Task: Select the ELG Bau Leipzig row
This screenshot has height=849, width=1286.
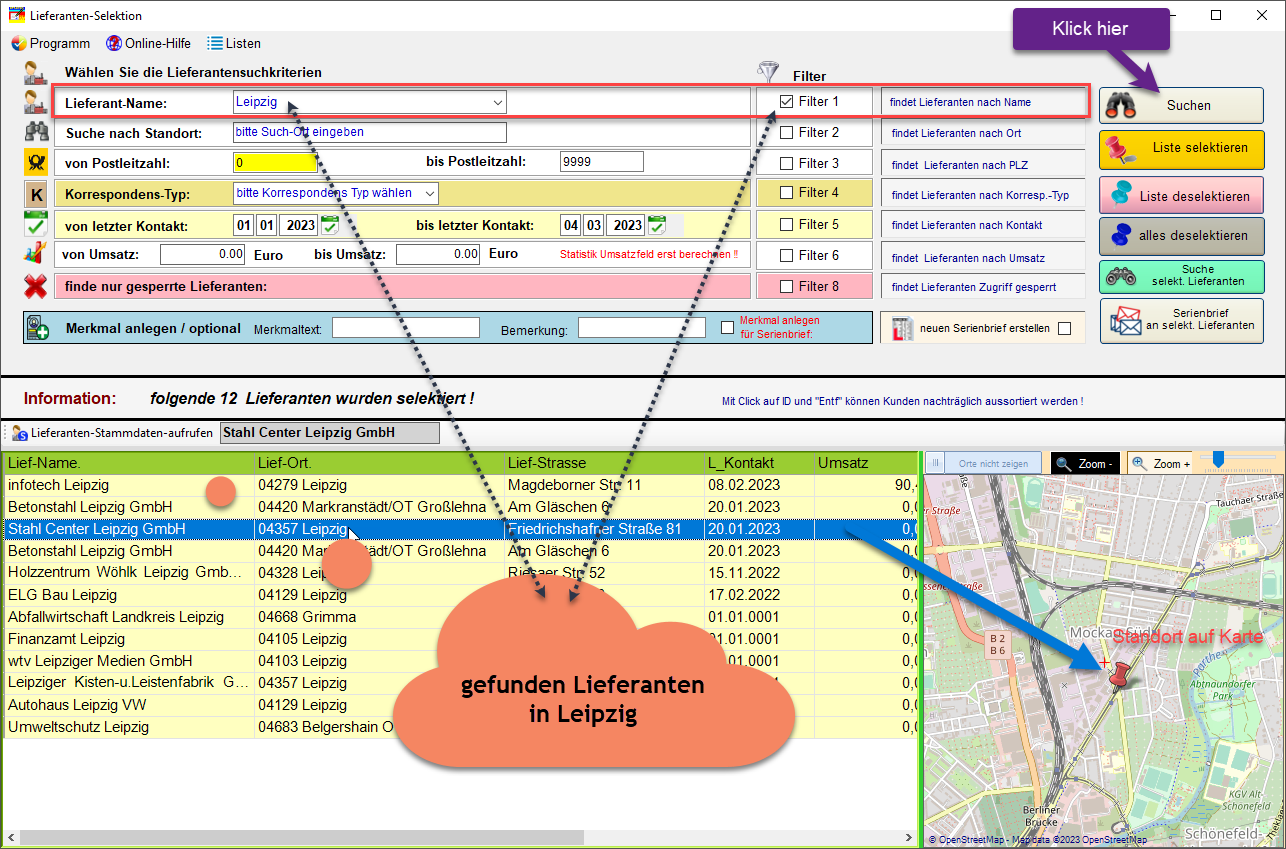Action: 460,595
